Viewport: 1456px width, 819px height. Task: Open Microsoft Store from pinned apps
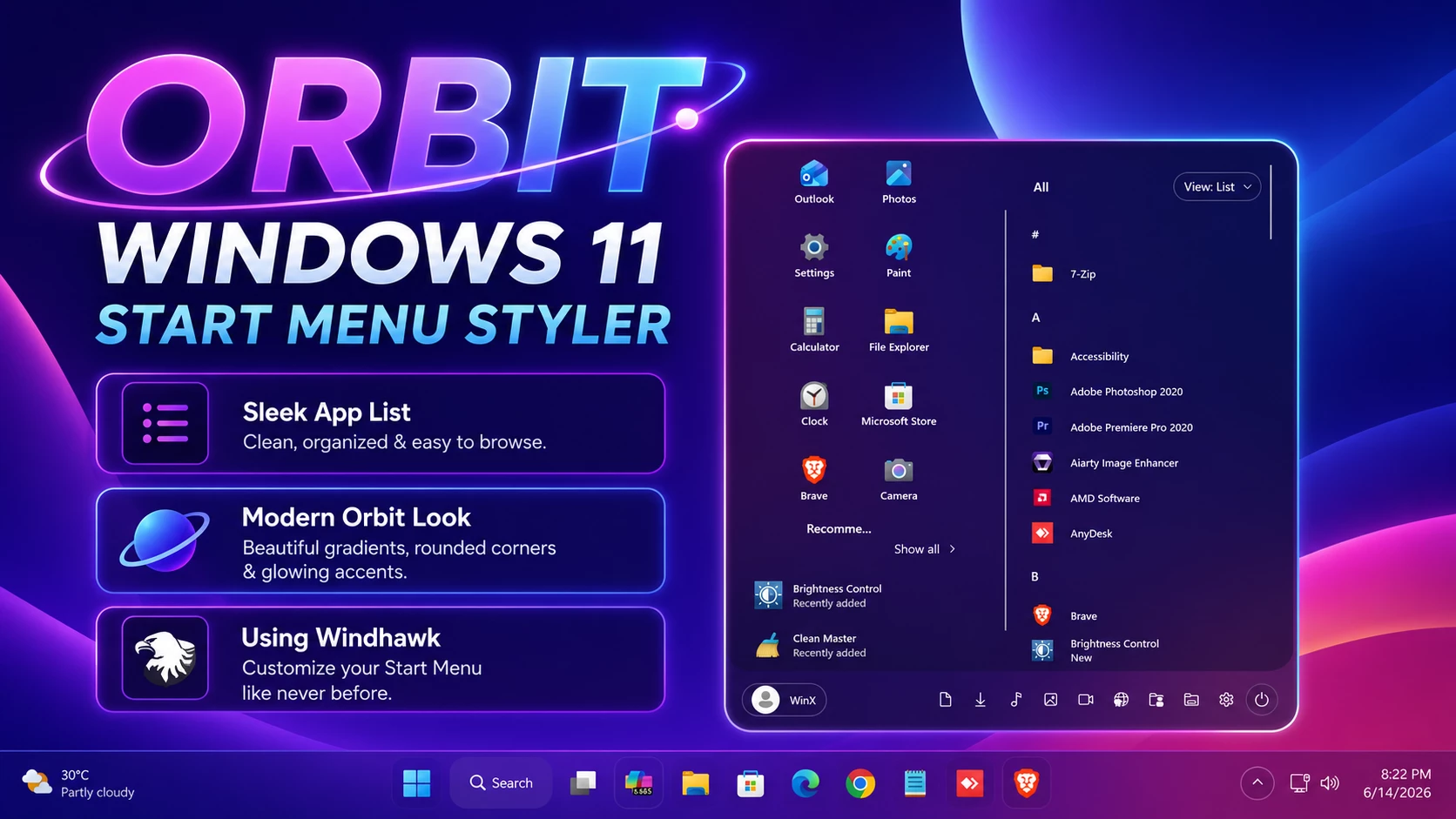pos(899,405)
